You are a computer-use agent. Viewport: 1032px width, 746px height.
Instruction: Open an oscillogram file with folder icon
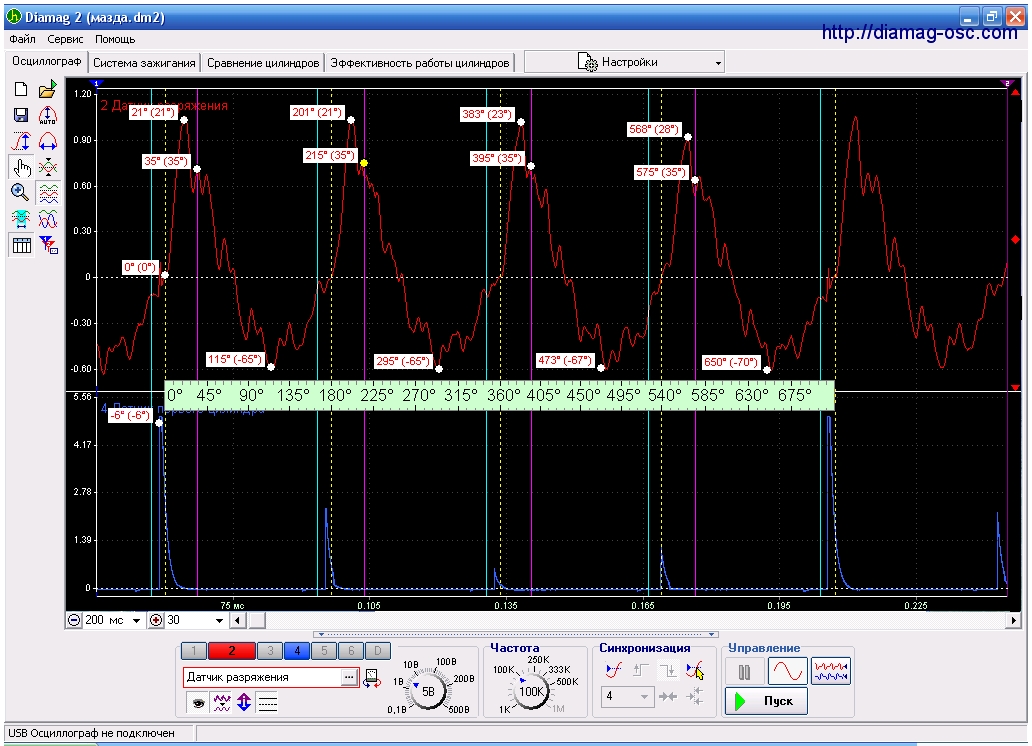tap(48, 90)
